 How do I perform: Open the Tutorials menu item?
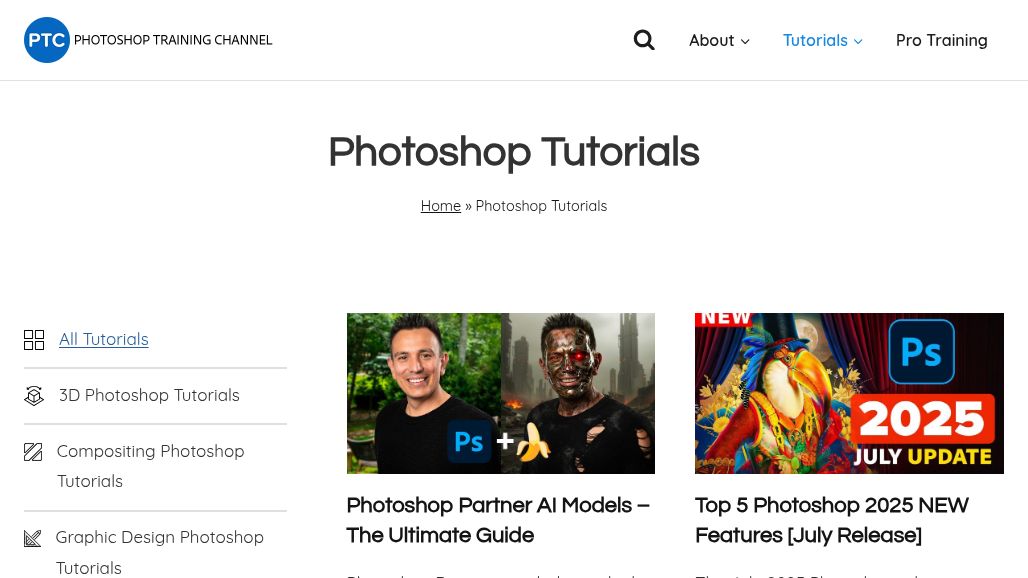(x=814, y=40)
